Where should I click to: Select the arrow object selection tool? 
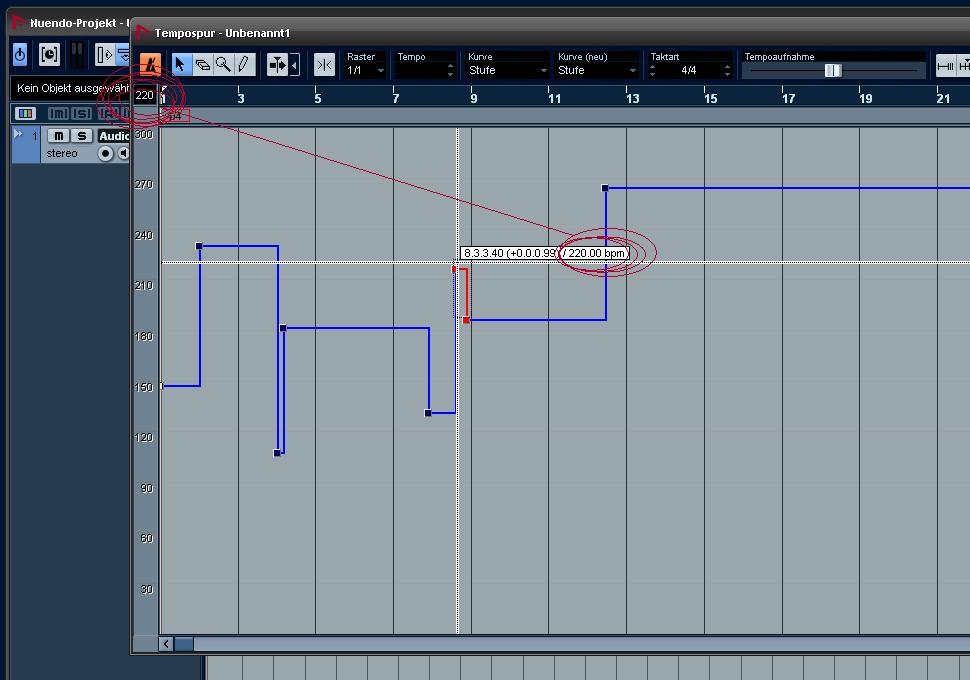click(x=181, y=64)
